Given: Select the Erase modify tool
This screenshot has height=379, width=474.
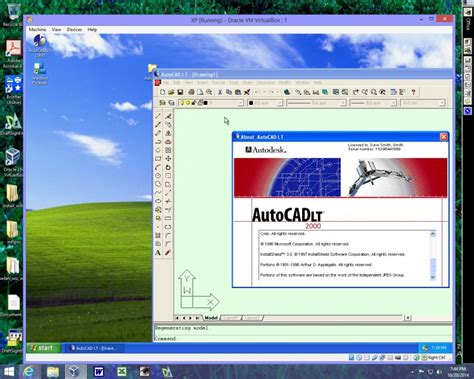Looking at the screenshot, I should click(168, 116).
